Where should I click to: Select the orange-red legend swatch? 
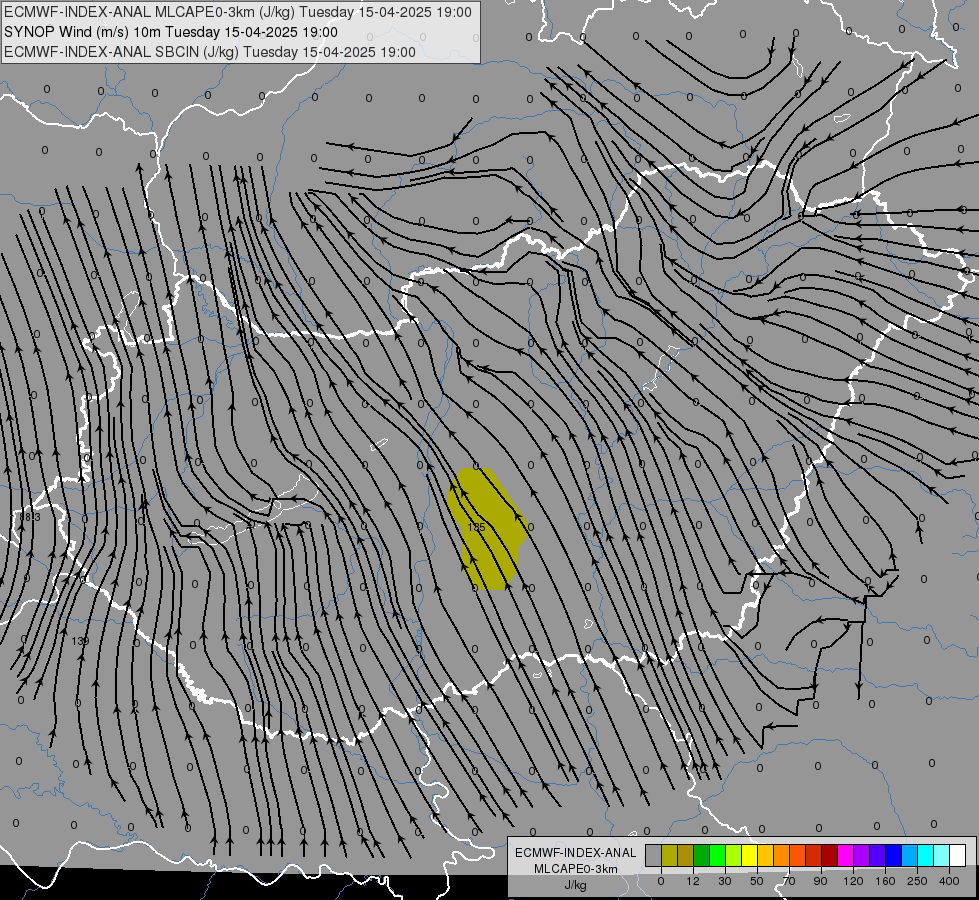click(x=797, y=855)
